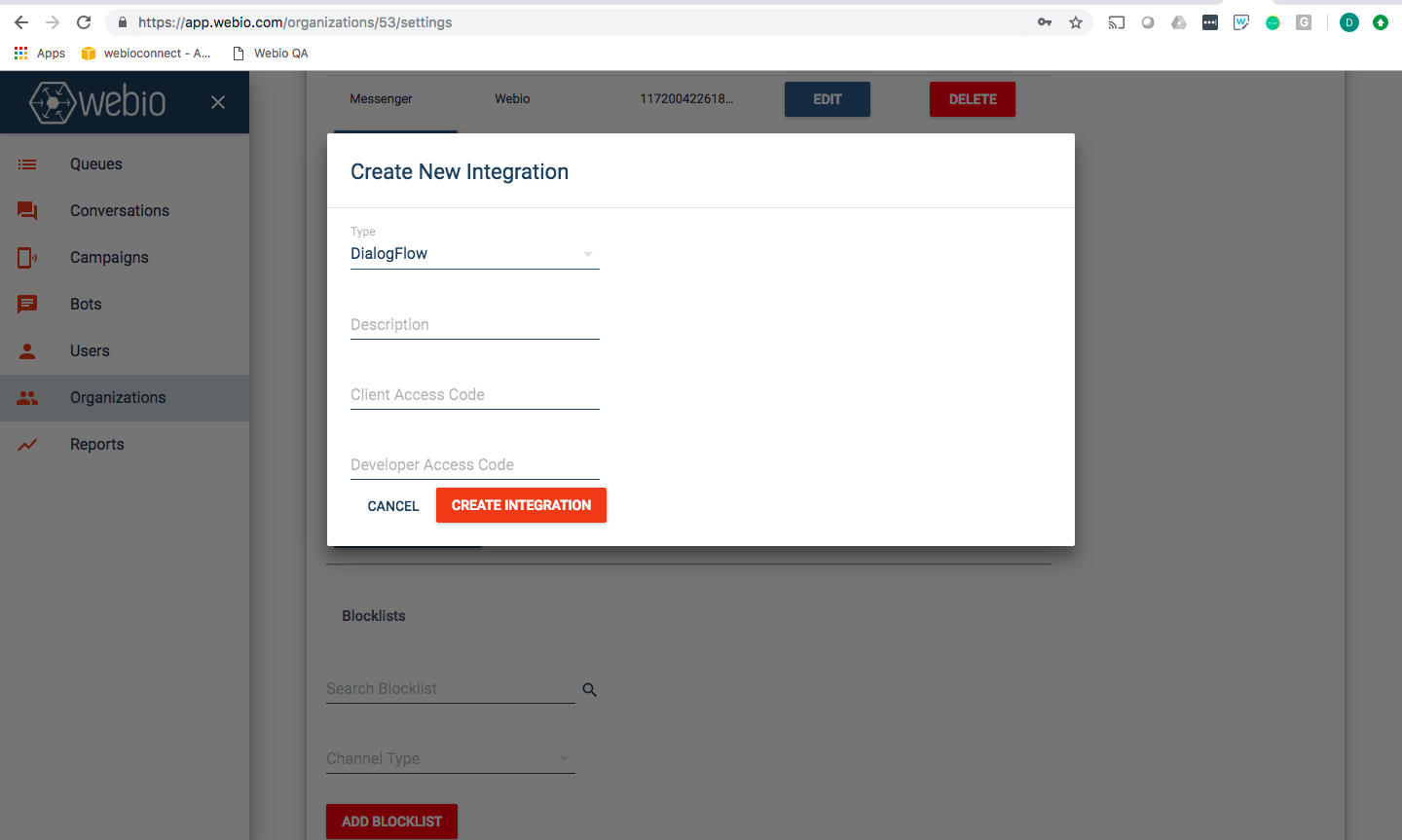Close the sidebar with X icon
Image resolution: width=1402 pixels, height=840 pixels.
[218, 102]
